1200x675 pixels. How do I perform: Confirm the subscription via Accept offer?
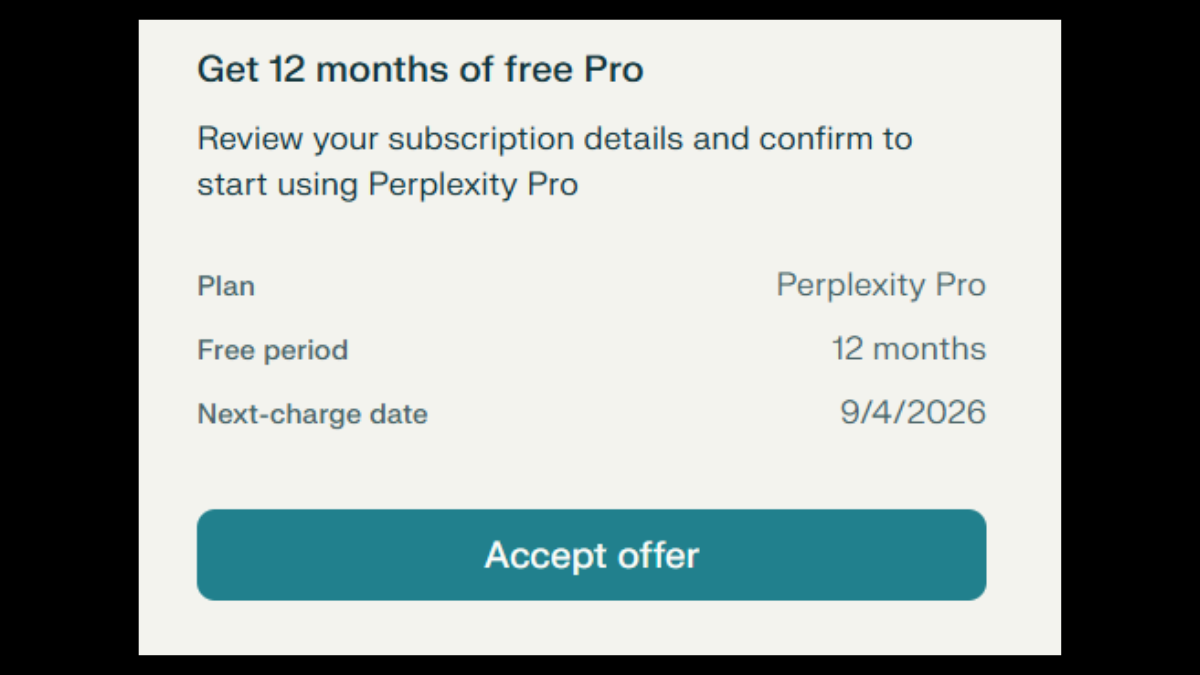coord(592,555)
